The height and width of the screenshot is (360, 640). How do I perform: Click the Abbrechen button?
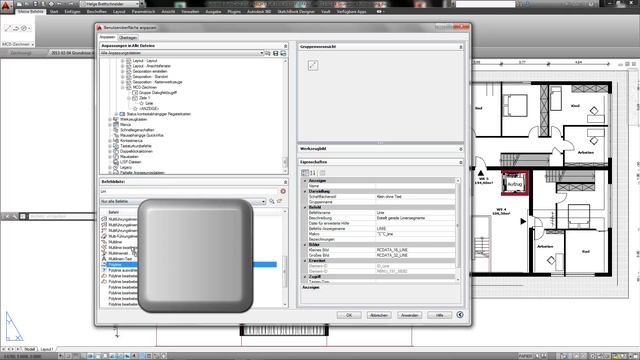click(379, 315)
